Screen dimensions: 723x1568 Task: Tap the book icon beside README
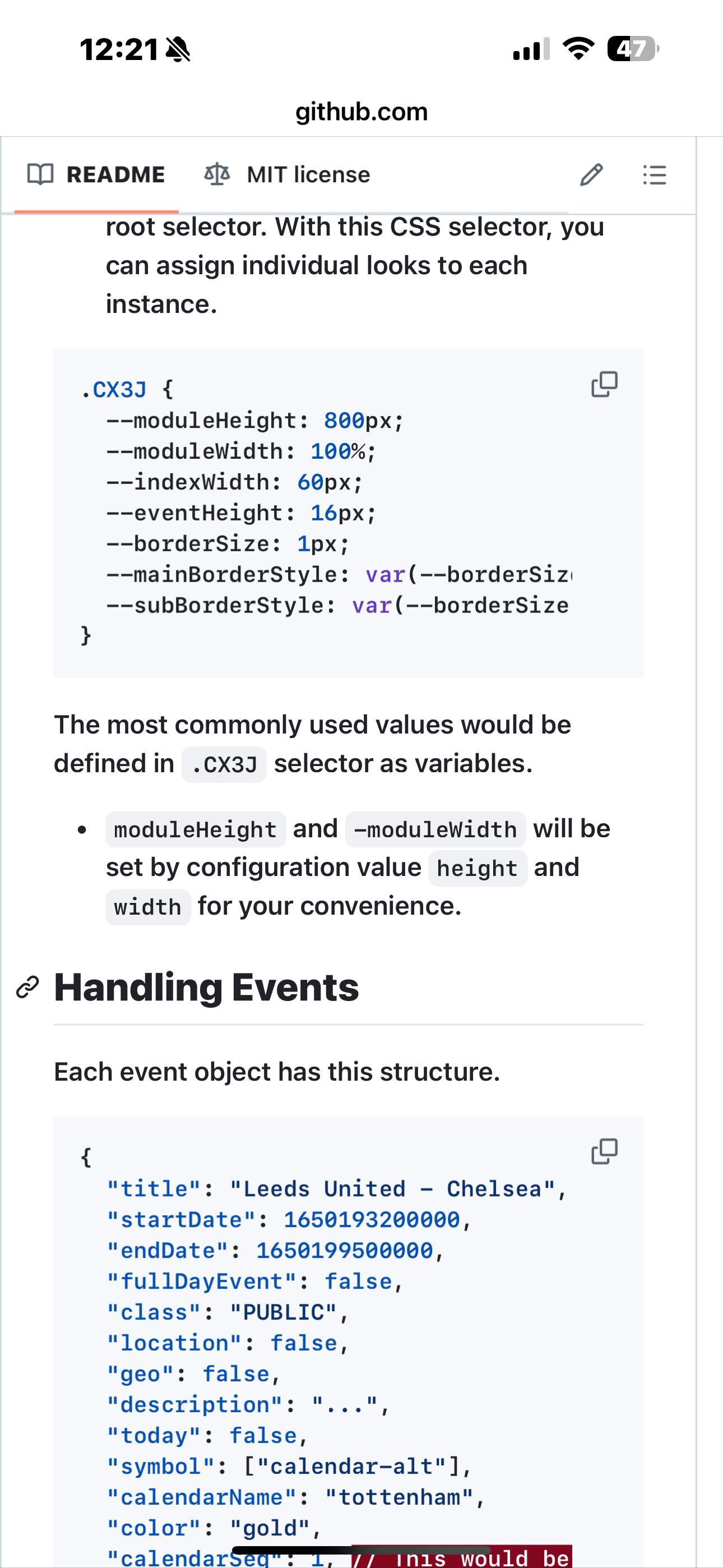click(41, 175)
